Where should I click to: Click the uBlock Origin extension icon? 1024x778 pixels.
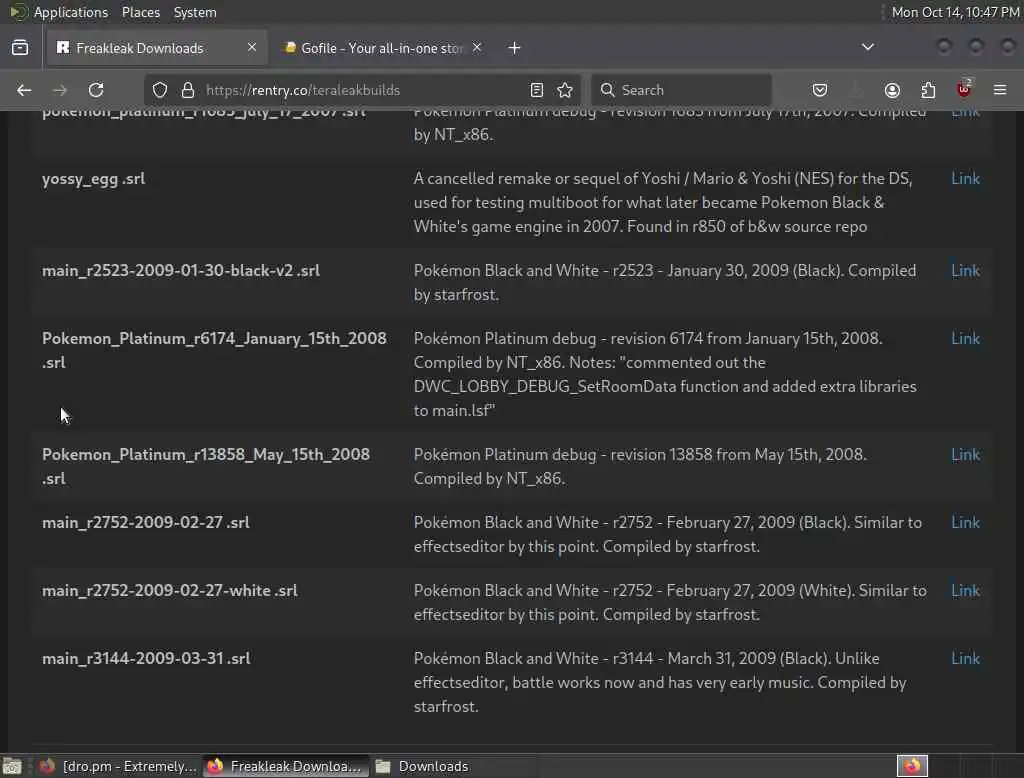(964, 89)
